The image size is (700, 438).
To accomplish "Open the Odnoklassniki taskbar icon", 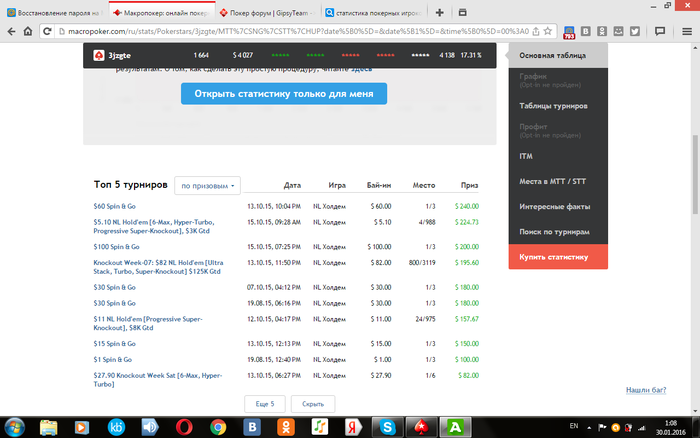I will coord(286,427).
